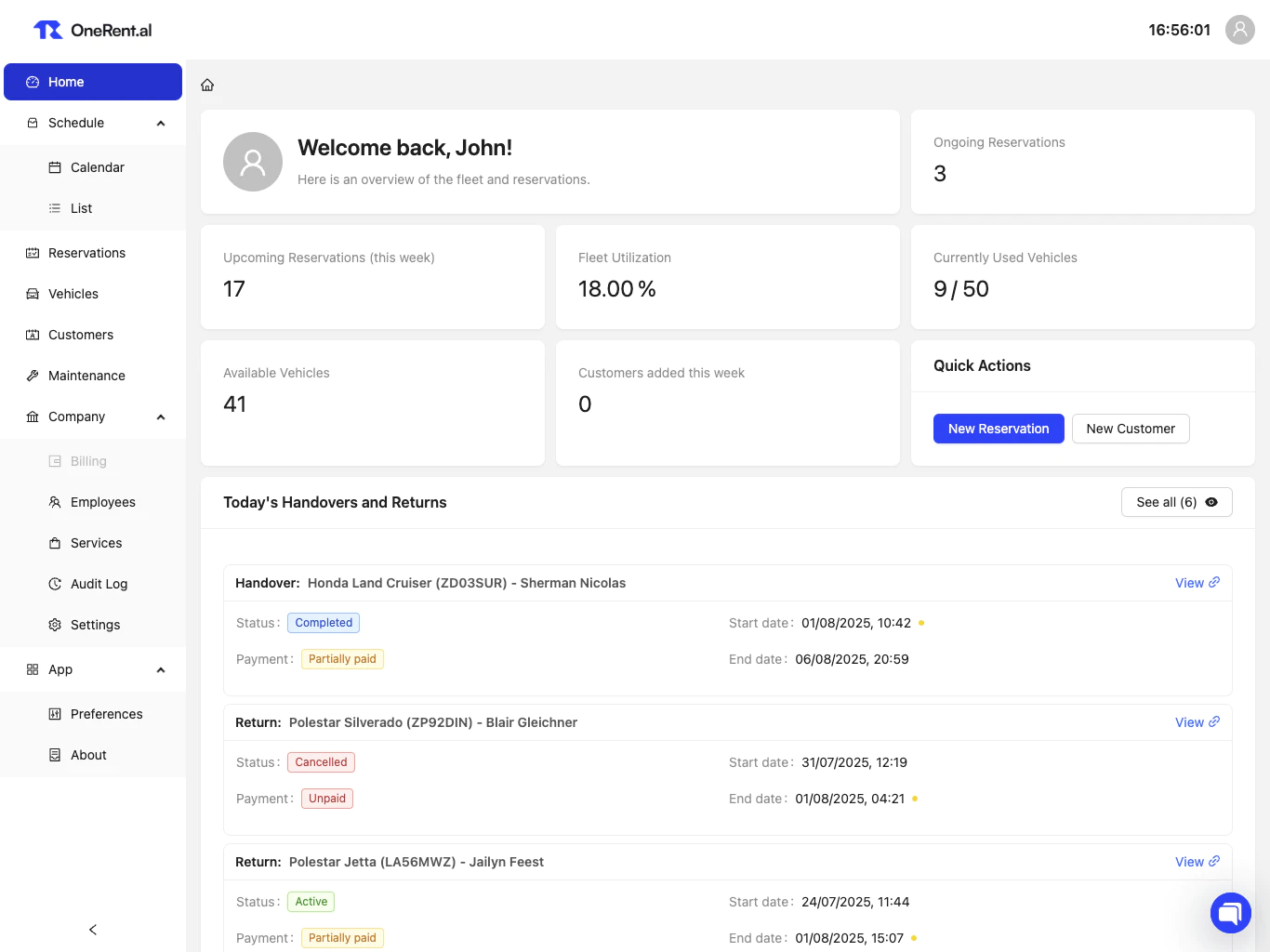Click the New Reservation button

tap(999, 429)
